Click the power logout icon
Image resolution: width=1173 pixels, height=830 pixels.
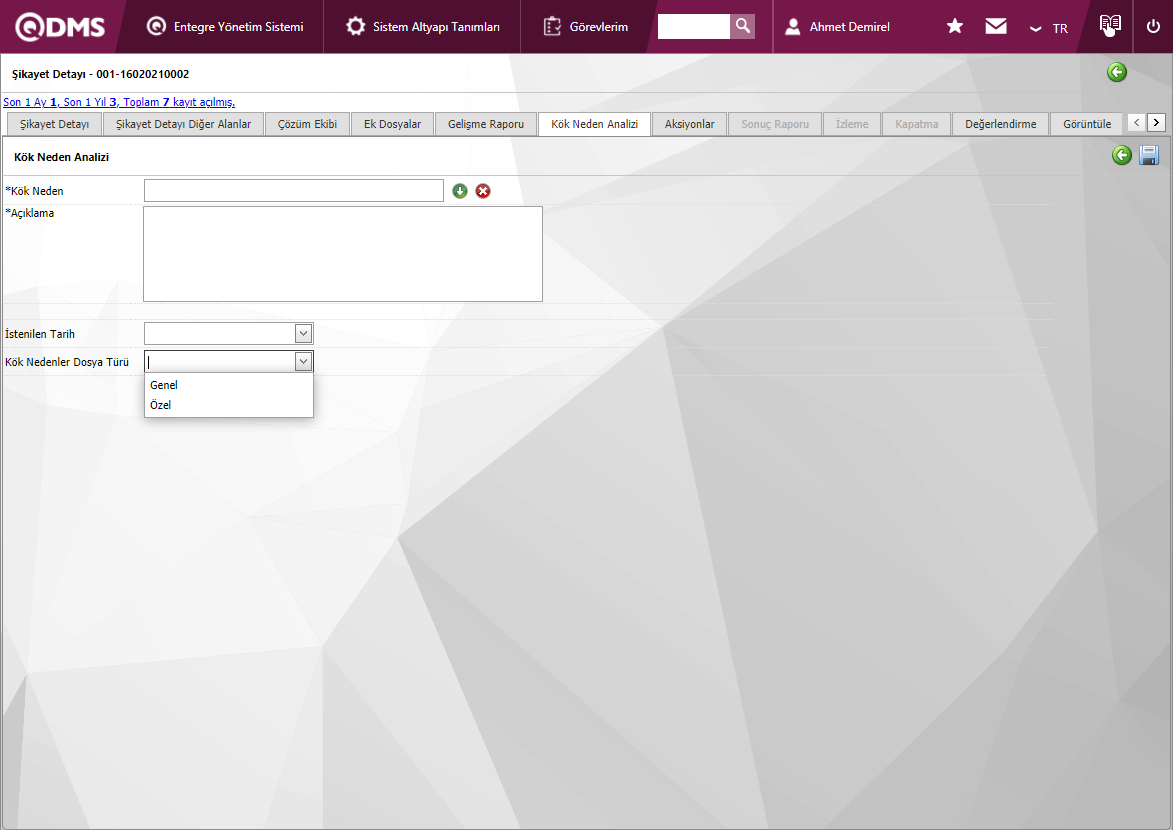pos(1153,27)
